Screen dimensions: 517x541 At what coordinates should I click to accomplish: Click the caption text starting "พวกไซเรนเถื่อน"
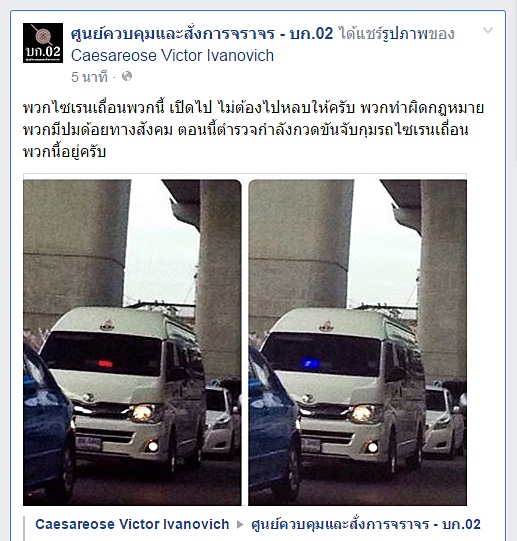253,130
